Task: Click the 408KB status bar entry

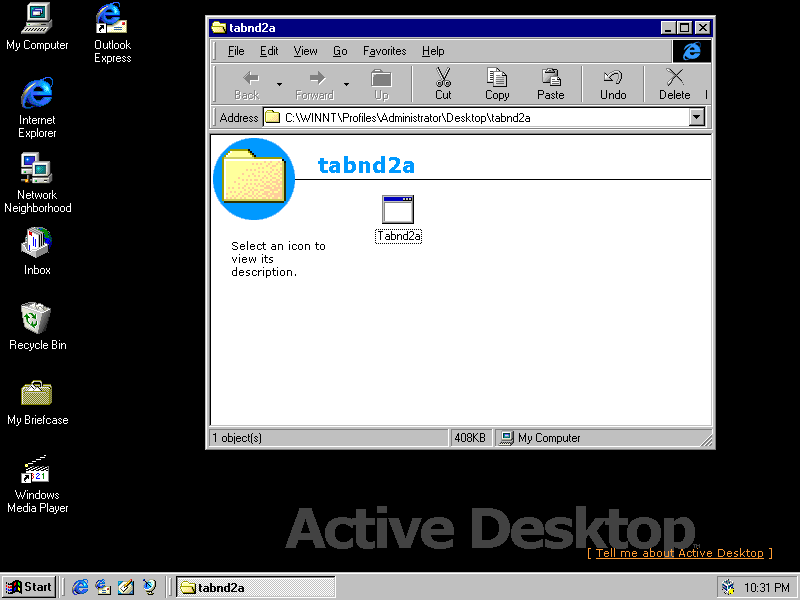Action: point(470,438)
